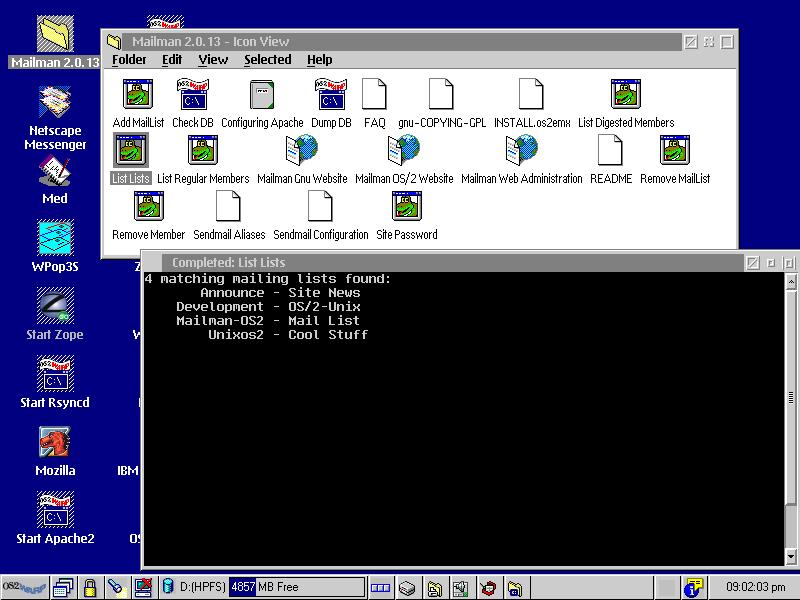800x600 pixels.
Task: Select the Netscape Messenger desktop icon
Action: [x=55, y=102]
